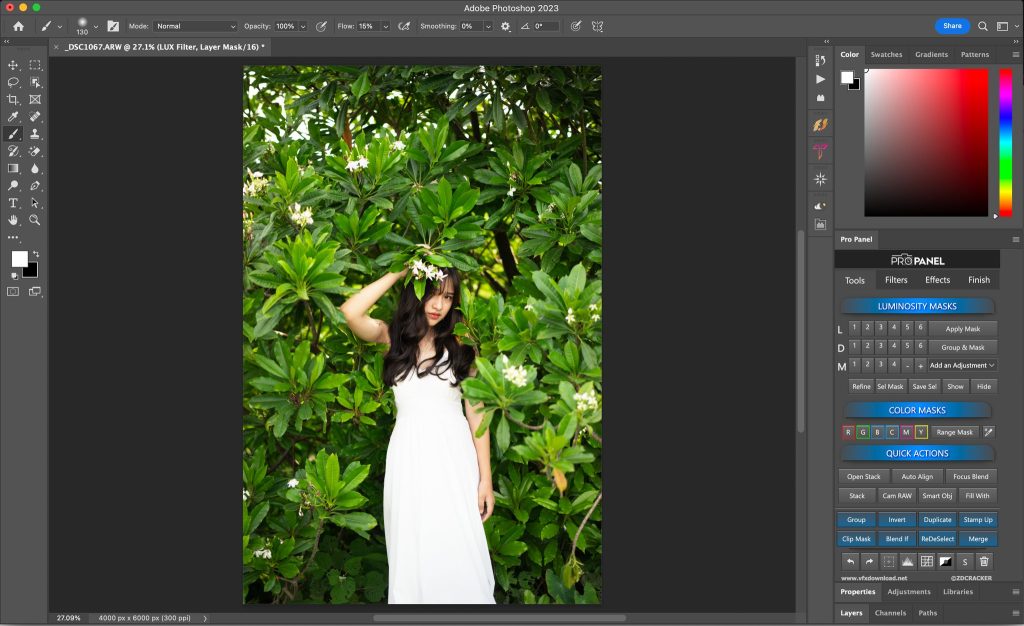Select the Gradient tool
This screenshot has height=626, width=1024.
point(14,168)
